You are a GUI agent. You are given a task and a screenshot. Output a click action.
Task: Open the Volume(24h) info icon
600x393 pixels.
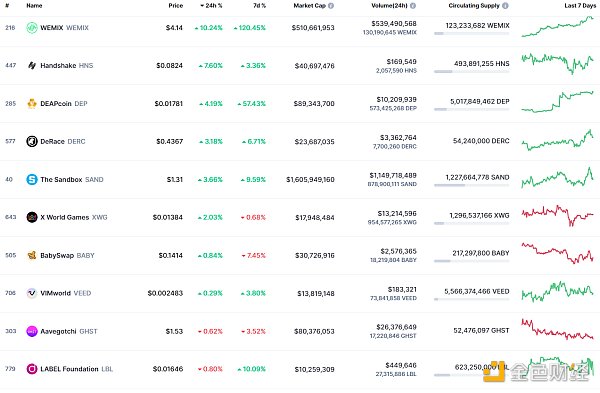[x=413, y=6]
